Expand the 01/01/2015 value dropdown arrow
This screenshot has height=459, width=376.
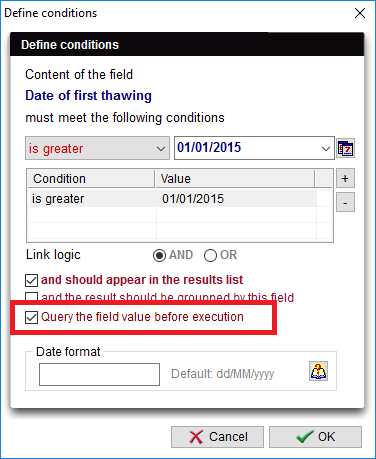tap(326, 148)
